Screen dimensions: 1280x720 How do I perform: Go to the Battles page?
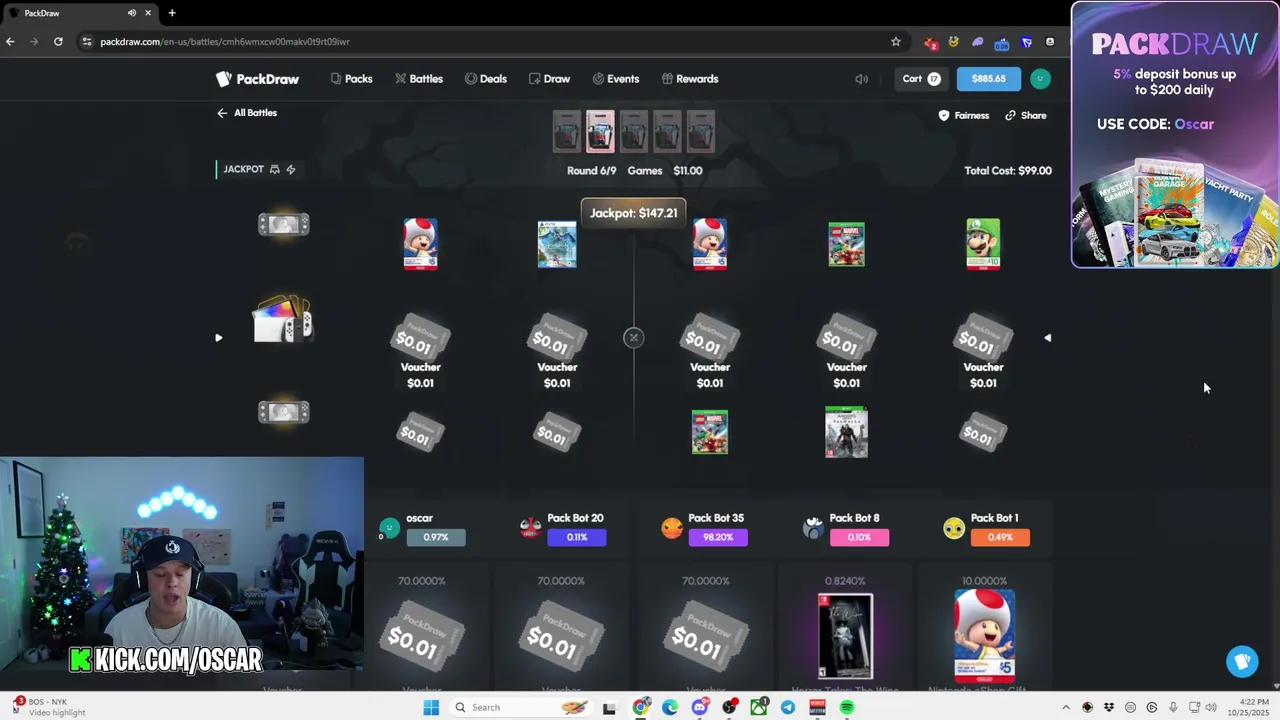point(418,79)
